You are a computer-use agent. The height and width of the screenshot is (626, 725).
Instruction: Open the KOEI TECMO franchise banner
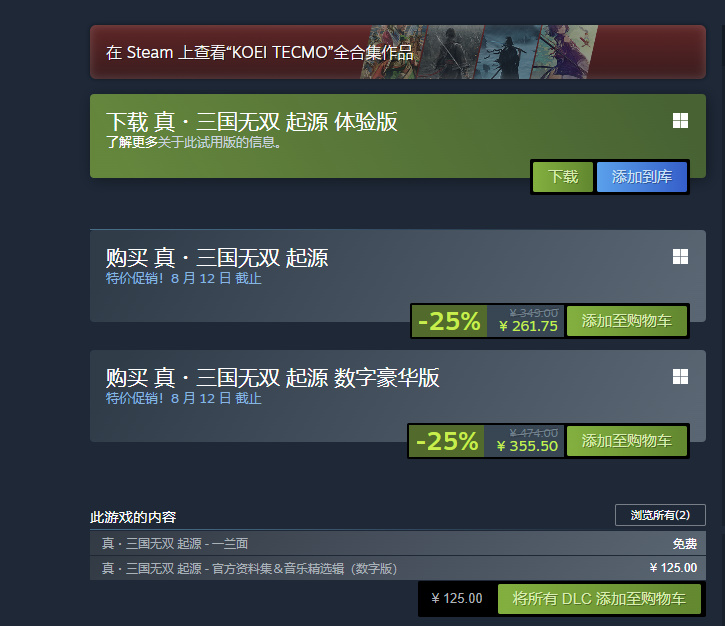[398, 52]
